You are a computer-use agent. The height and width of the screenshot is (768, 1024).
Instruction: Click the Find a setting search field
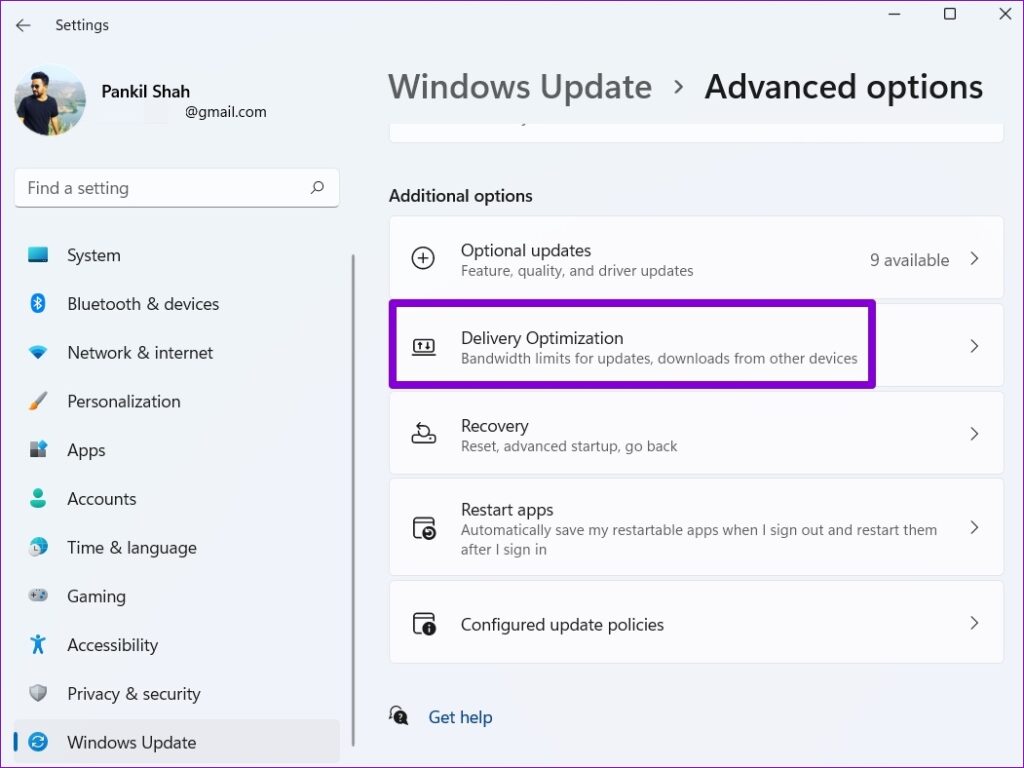click(177, 188)
